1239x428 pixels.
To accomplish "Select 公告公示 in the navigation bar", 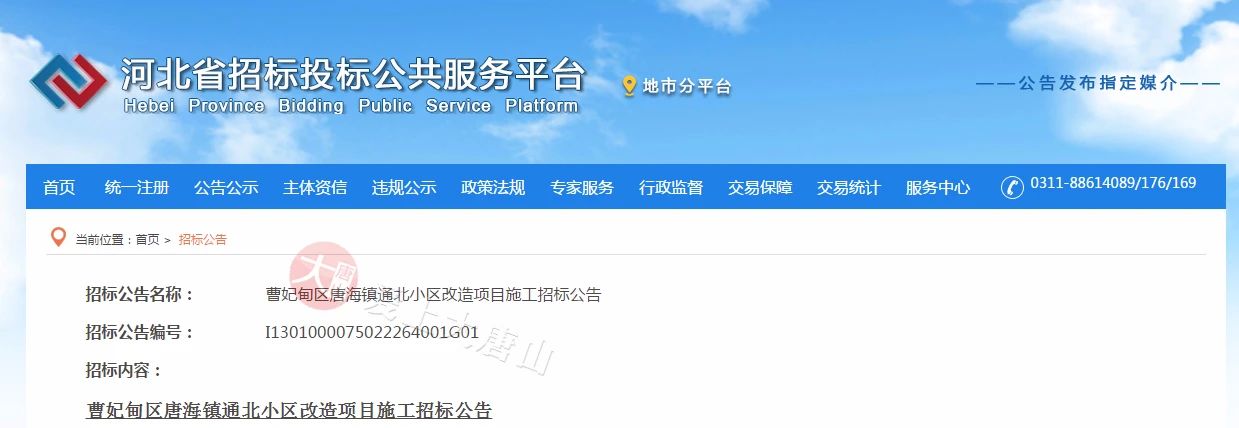I will pos(226,187).
